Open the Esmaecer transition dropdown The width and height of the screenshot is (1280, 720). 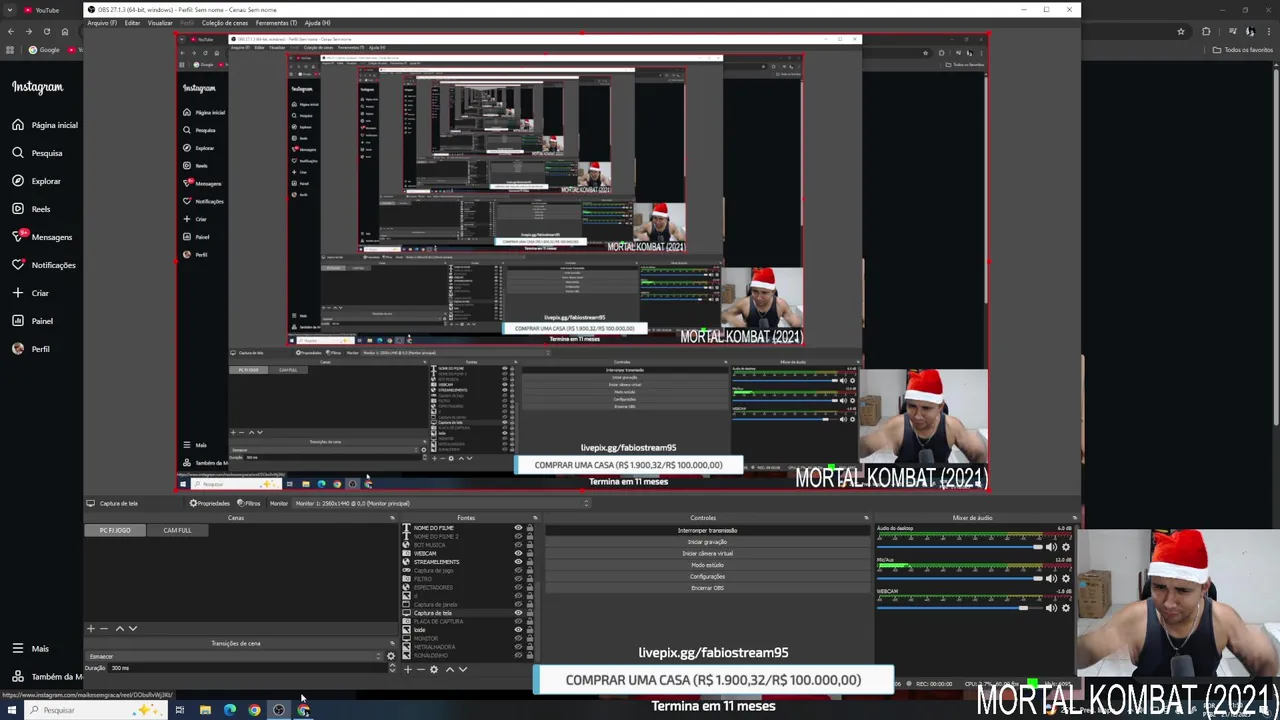(233, 657)
